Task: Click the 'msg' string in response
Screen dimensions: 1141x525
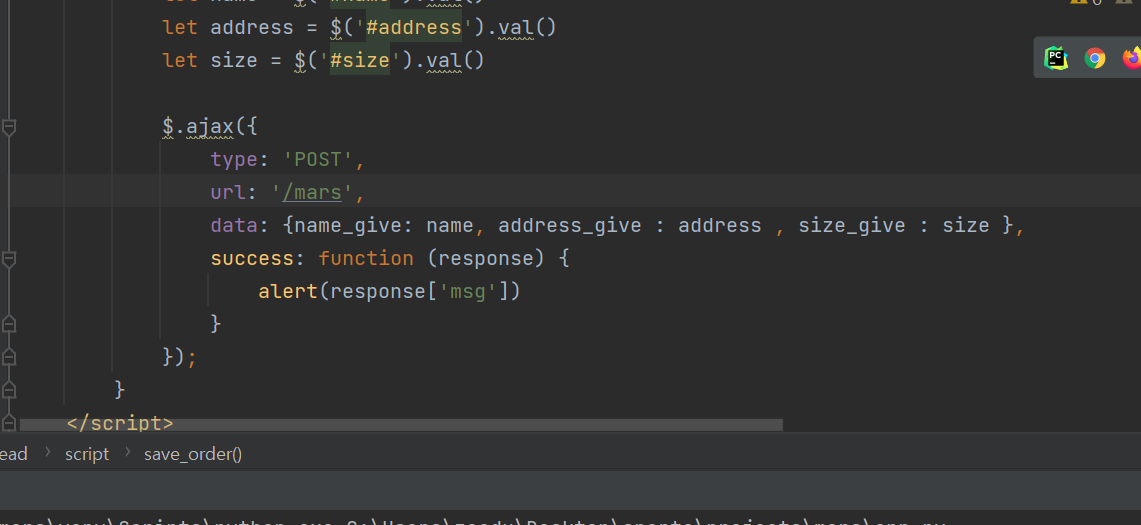Action: pos(467,291)
